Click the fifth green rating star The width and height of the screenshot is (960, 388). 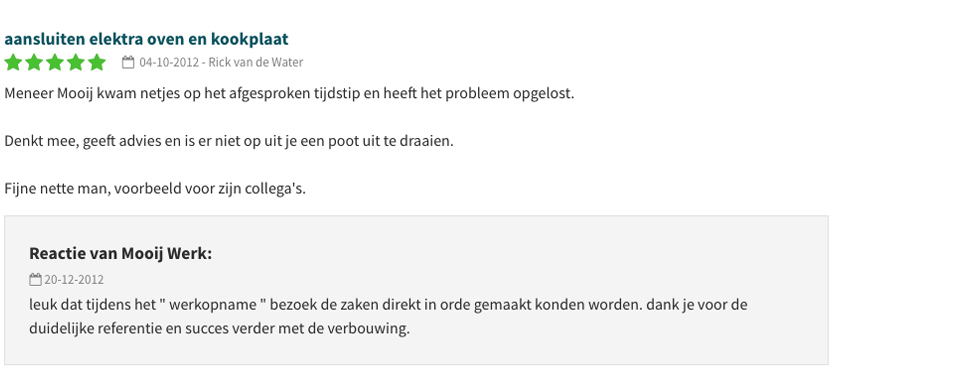tap(97, 62)
